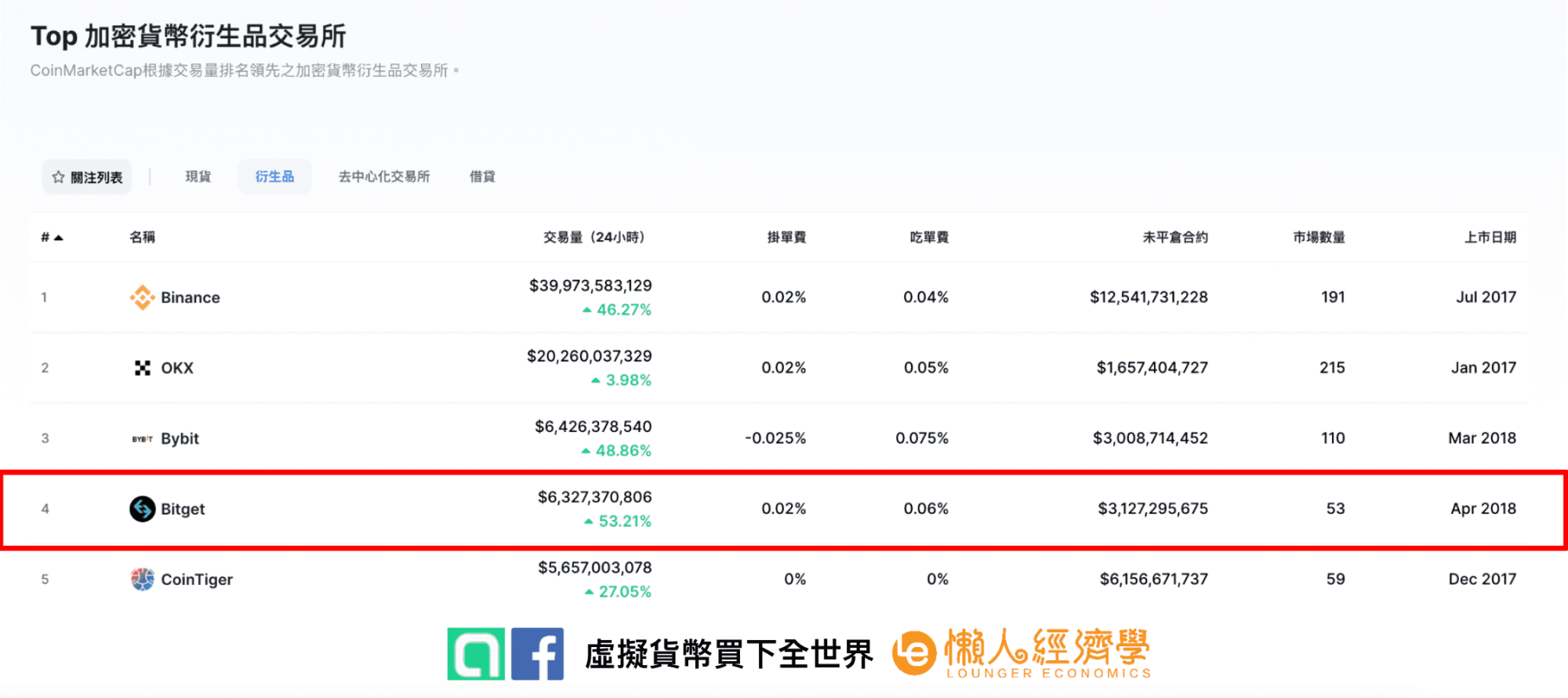Click the 46.27% change for Binance
Viewport: 1568px width, 698px height.
(617, 310)
